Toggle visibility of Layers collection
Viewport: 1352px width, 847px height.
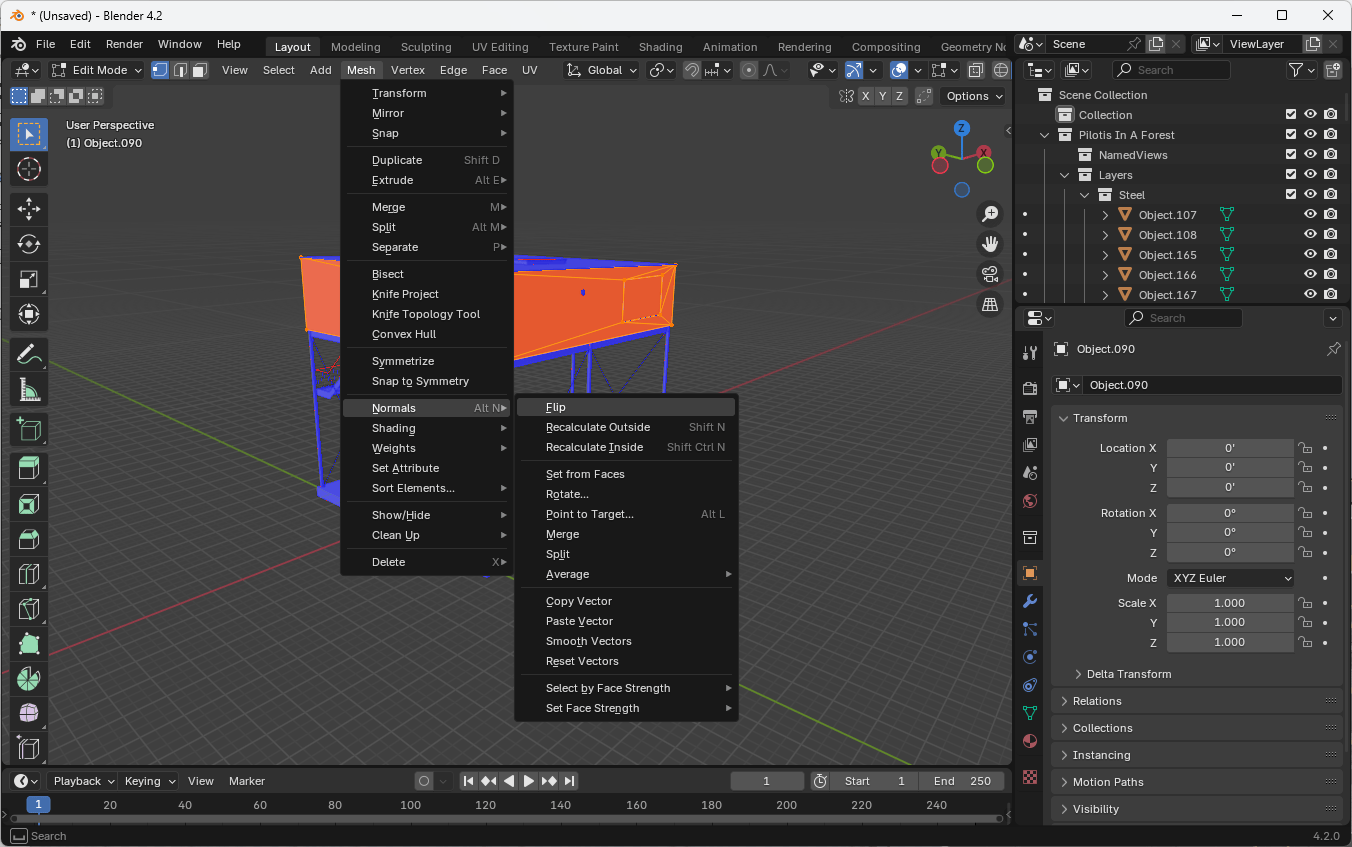coord(1310,175)
